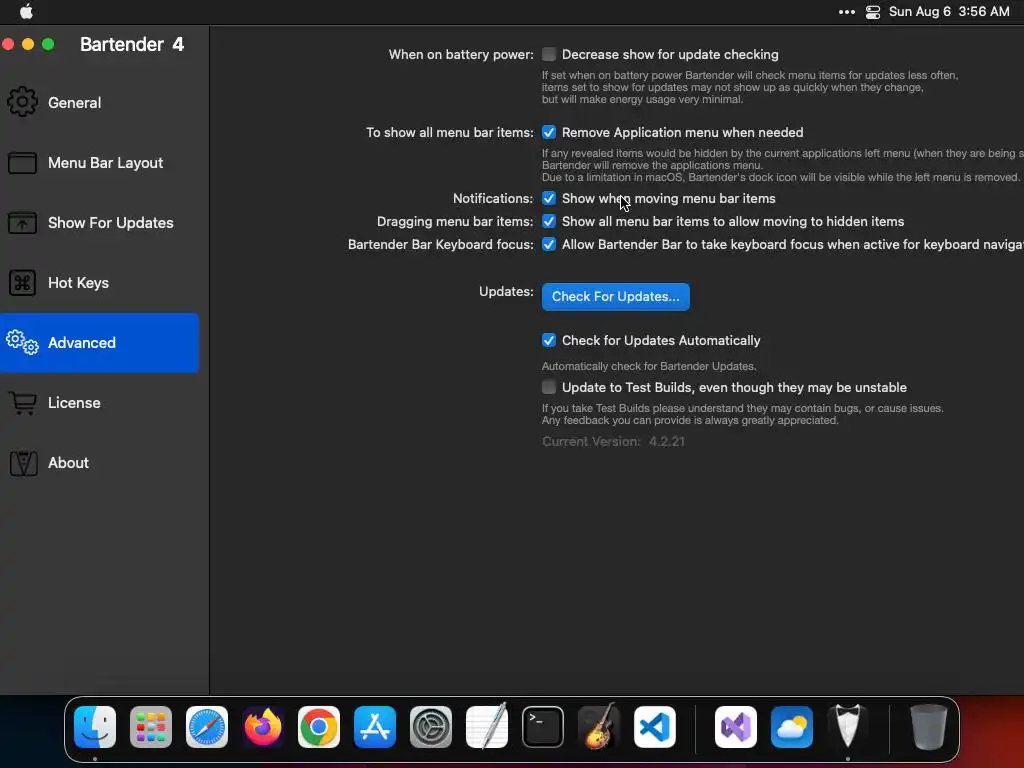
Task: Click the Show For Updates icon
Action: 22,223
